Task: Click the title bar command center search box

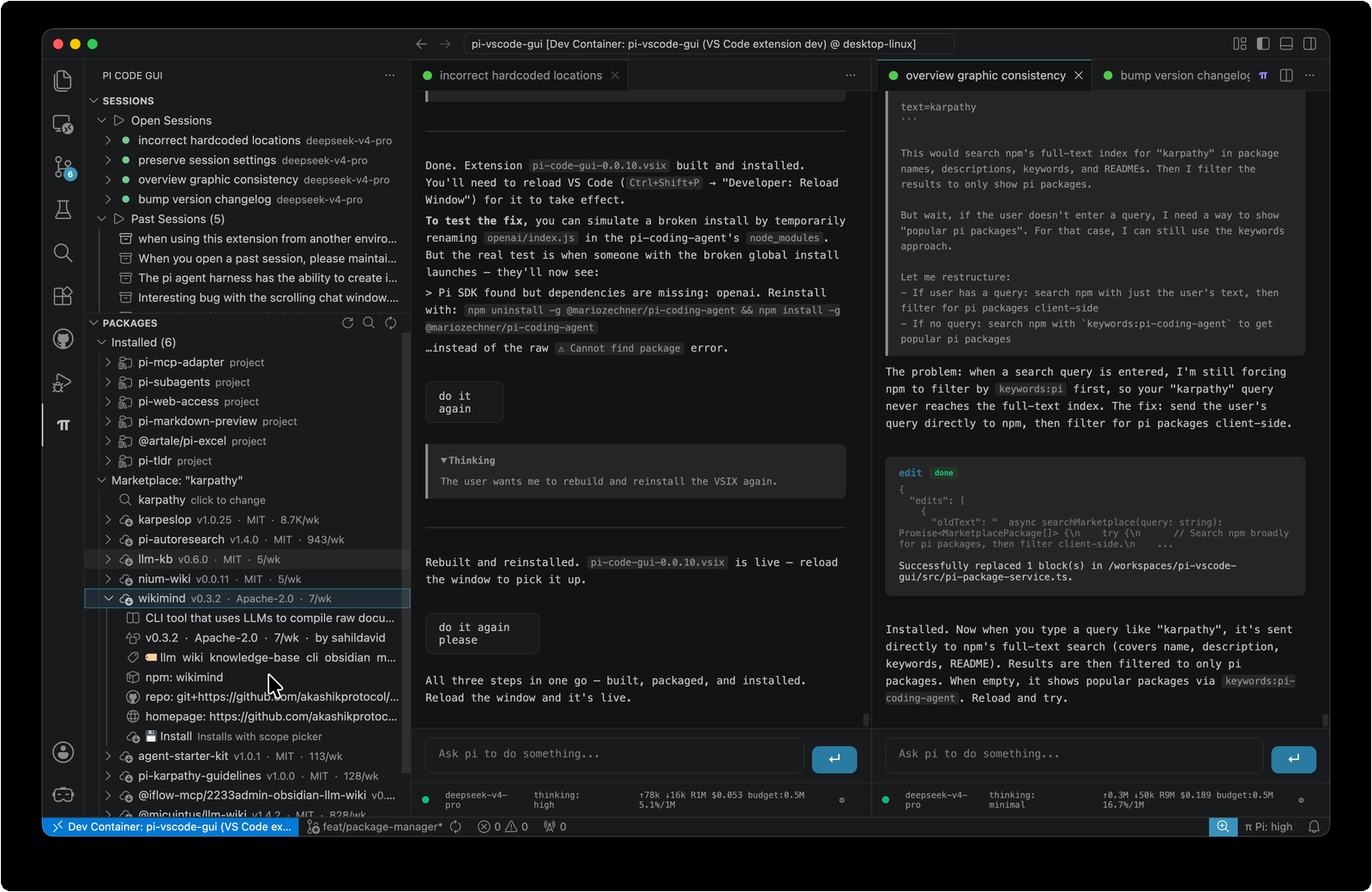Action: point(708,44)
